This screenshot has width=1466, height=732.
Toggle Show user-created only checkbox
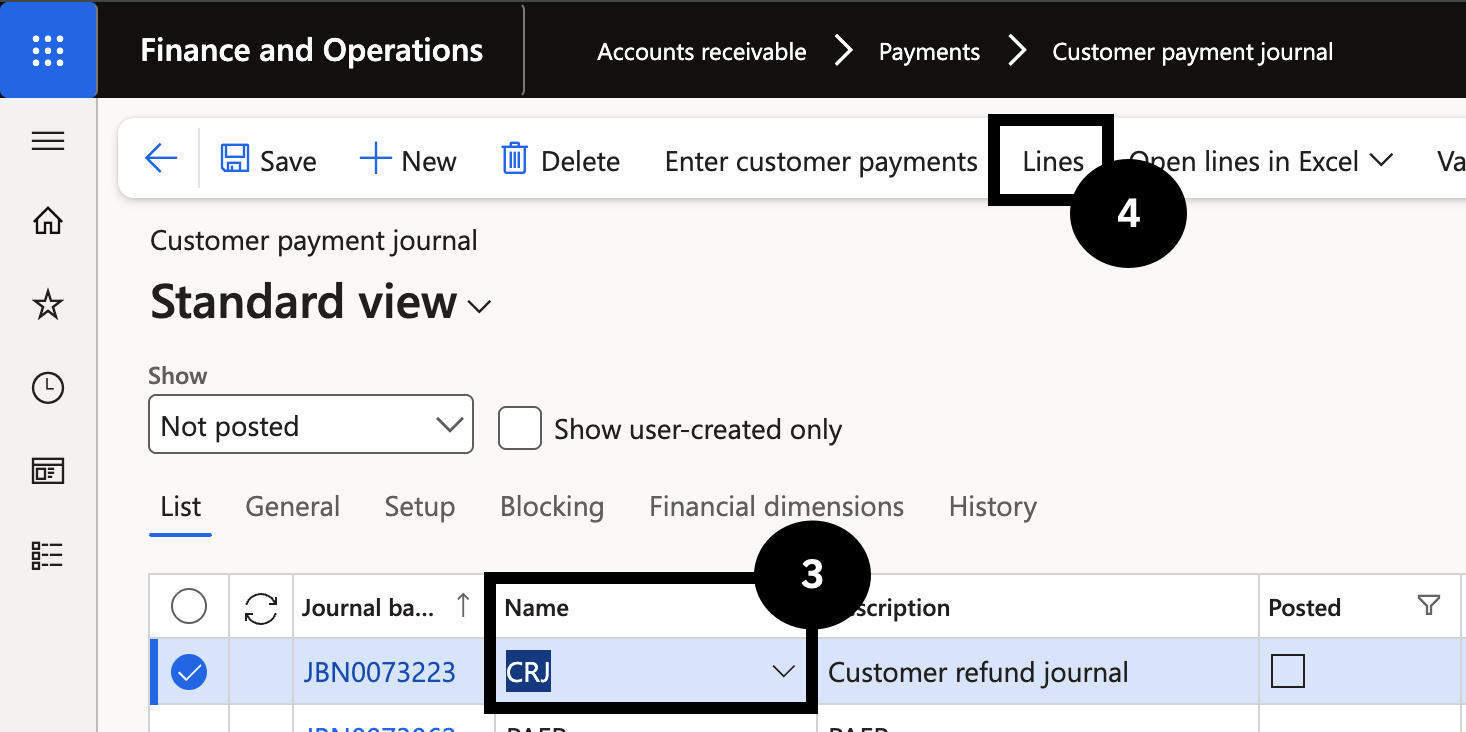(520, 428)
